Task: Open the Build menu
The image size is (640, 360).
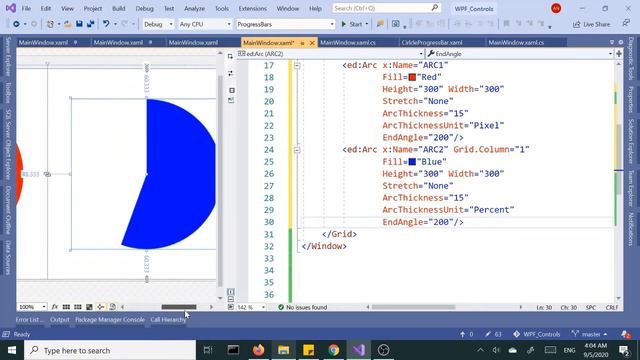Action: coord(119,9)
